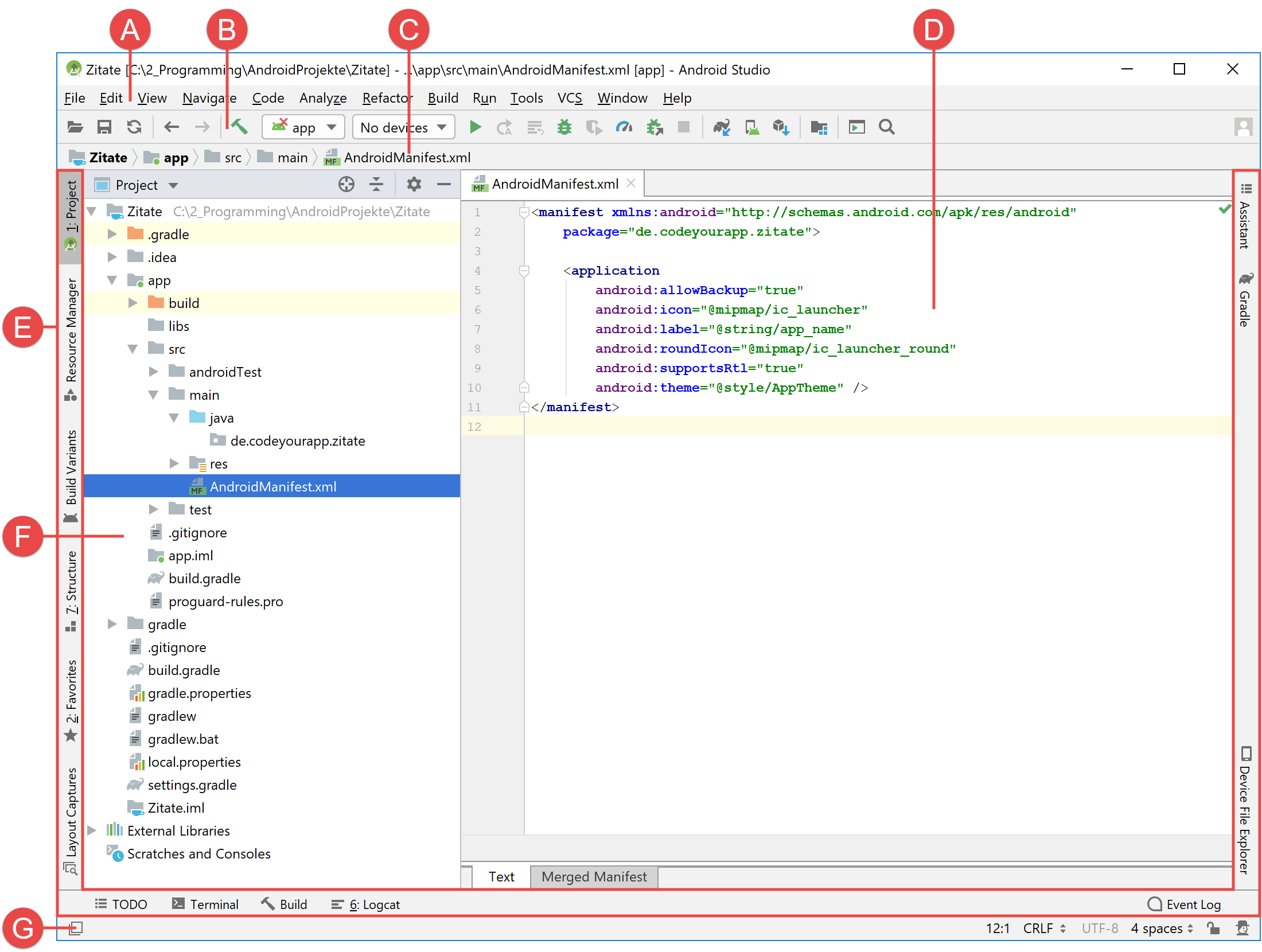This screenshot has width=1262, height=952.
Task: Hide Project panel with minus icon
Action: click(x=443, y=185)
